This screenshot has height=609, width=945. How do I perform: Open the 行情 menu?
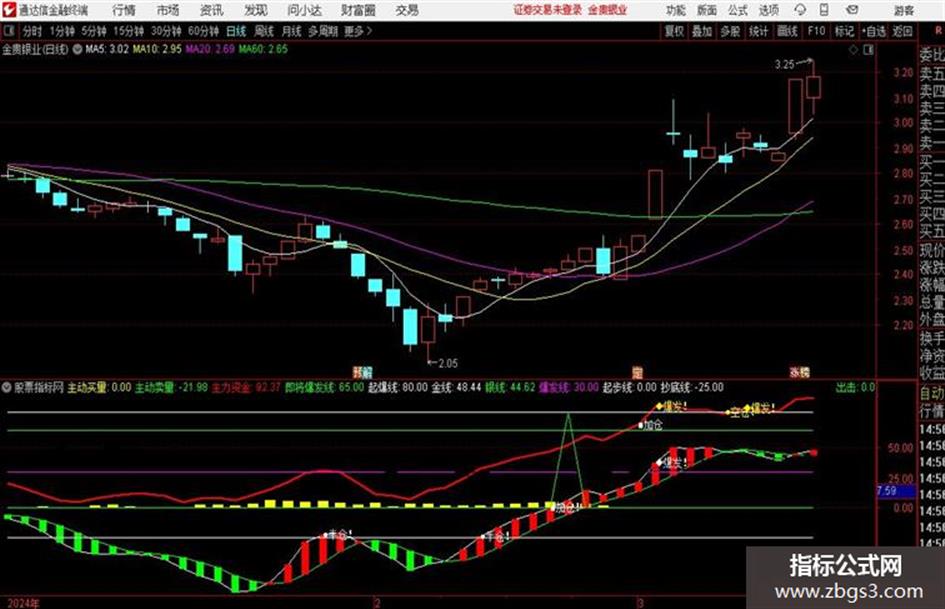124,10
